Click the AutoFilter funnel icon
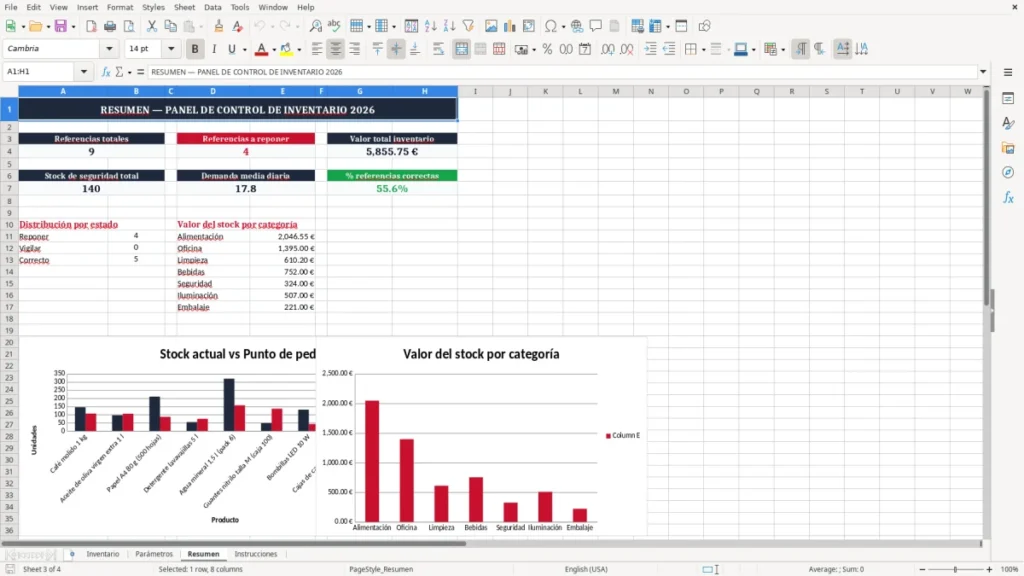 [x=468, y=26]
